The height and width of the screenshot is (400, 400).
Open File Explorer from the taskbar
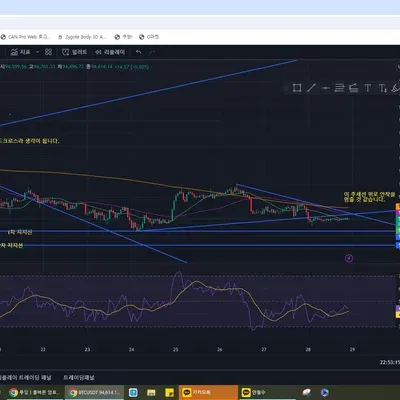(x=151, y=393)
